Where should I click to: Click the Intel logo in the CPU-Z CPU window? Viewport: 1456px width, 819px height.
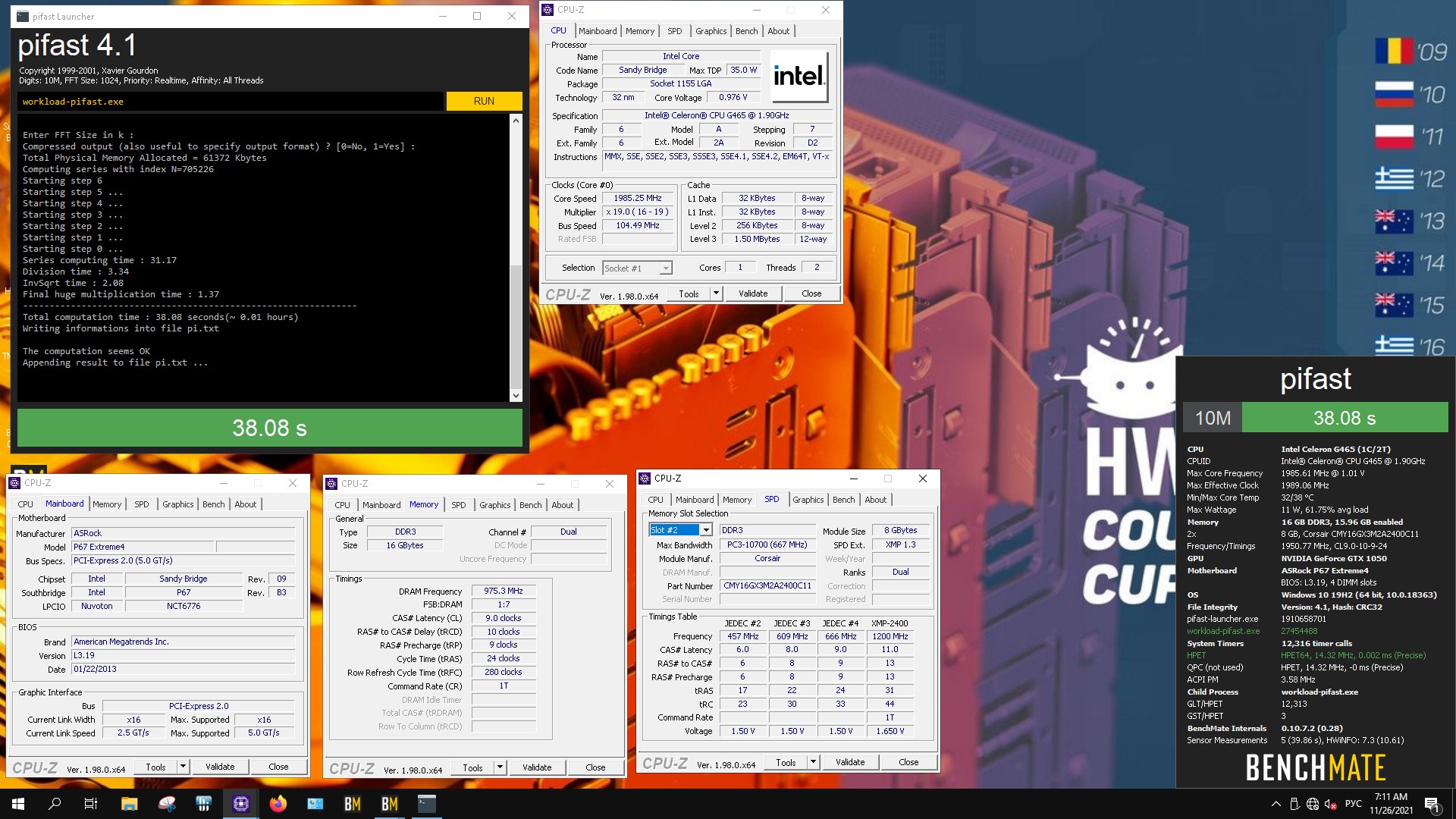tap(799, 77)
